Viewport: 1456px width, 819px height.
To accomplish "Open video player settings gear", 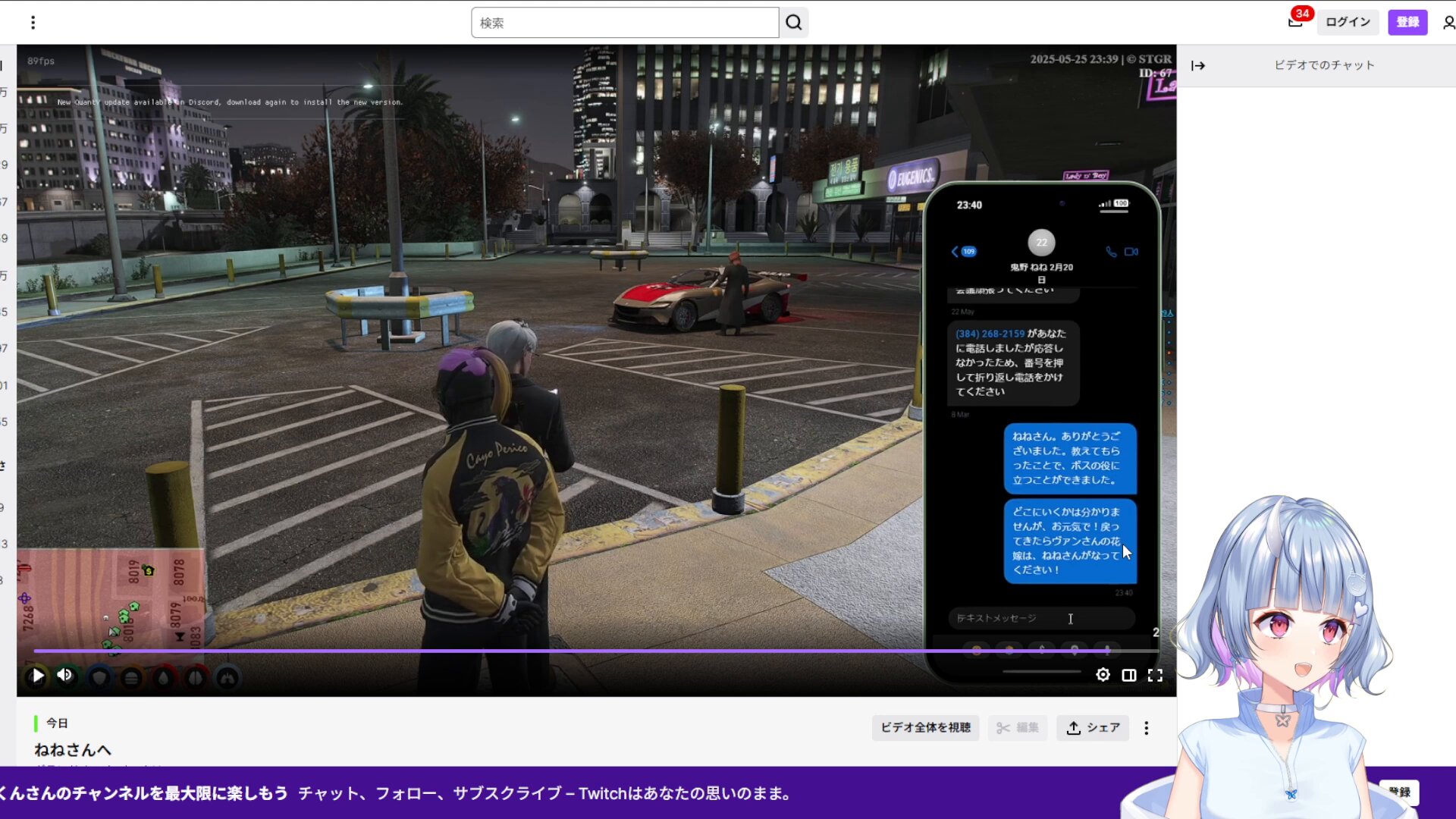I will [x=1103, y=675].
